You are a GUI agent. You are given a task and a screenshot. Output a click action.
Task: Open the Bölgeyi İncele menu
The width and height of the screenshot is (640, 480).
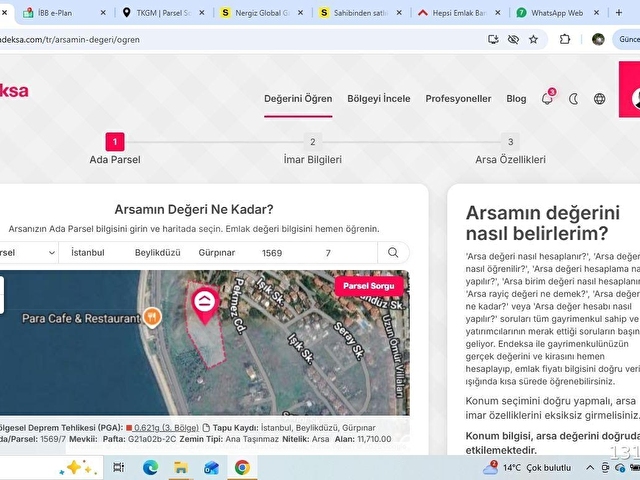pyautogui.click(x=379, y=99)
